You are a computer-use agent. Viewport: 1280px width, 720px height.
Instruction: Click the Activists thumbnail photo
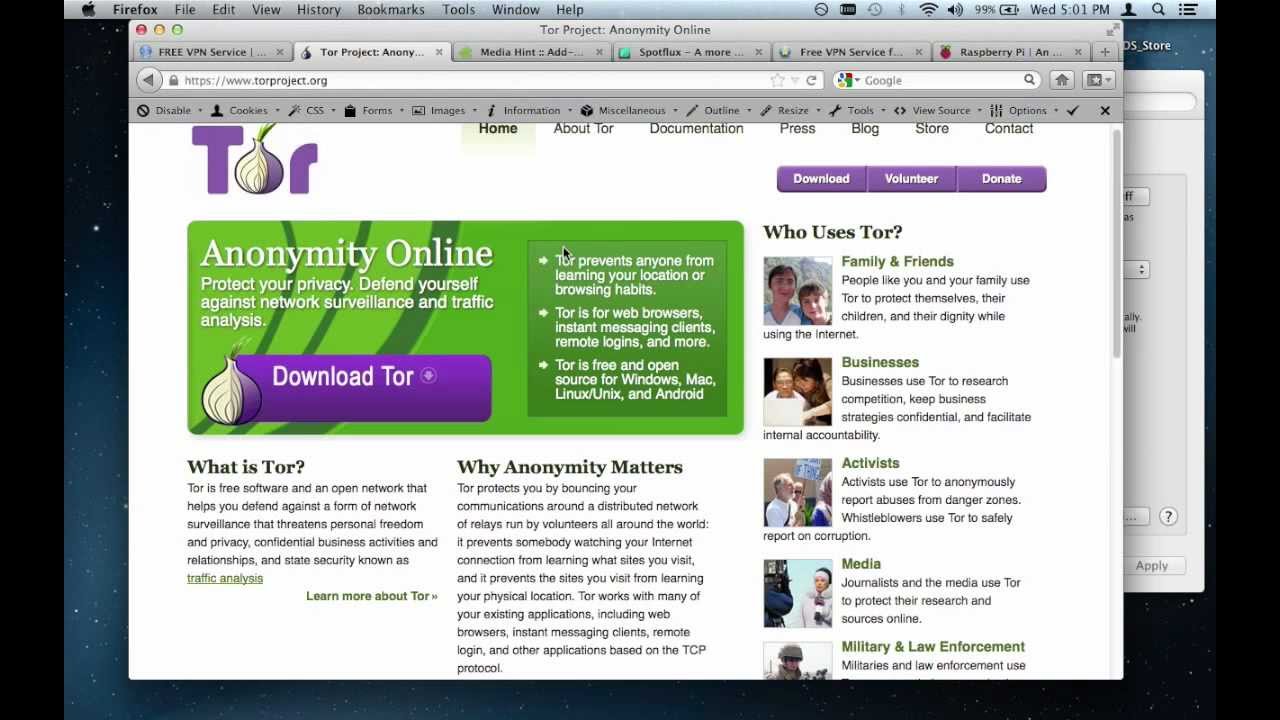click(x=797, y=493)
